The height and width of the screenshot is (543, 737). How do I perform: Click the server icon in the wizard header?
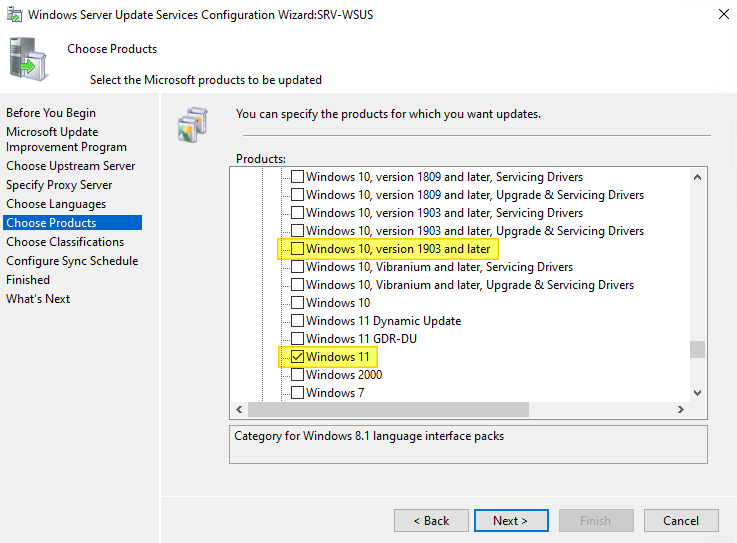tap(28, 60)
